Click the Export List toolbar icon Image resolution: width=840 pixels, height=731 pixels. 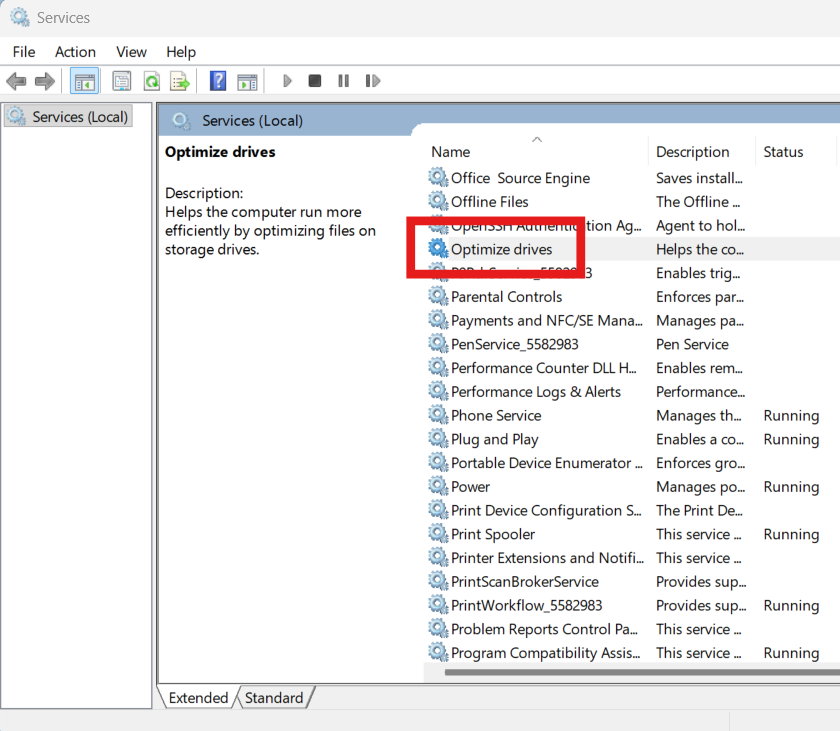point(182,81)
